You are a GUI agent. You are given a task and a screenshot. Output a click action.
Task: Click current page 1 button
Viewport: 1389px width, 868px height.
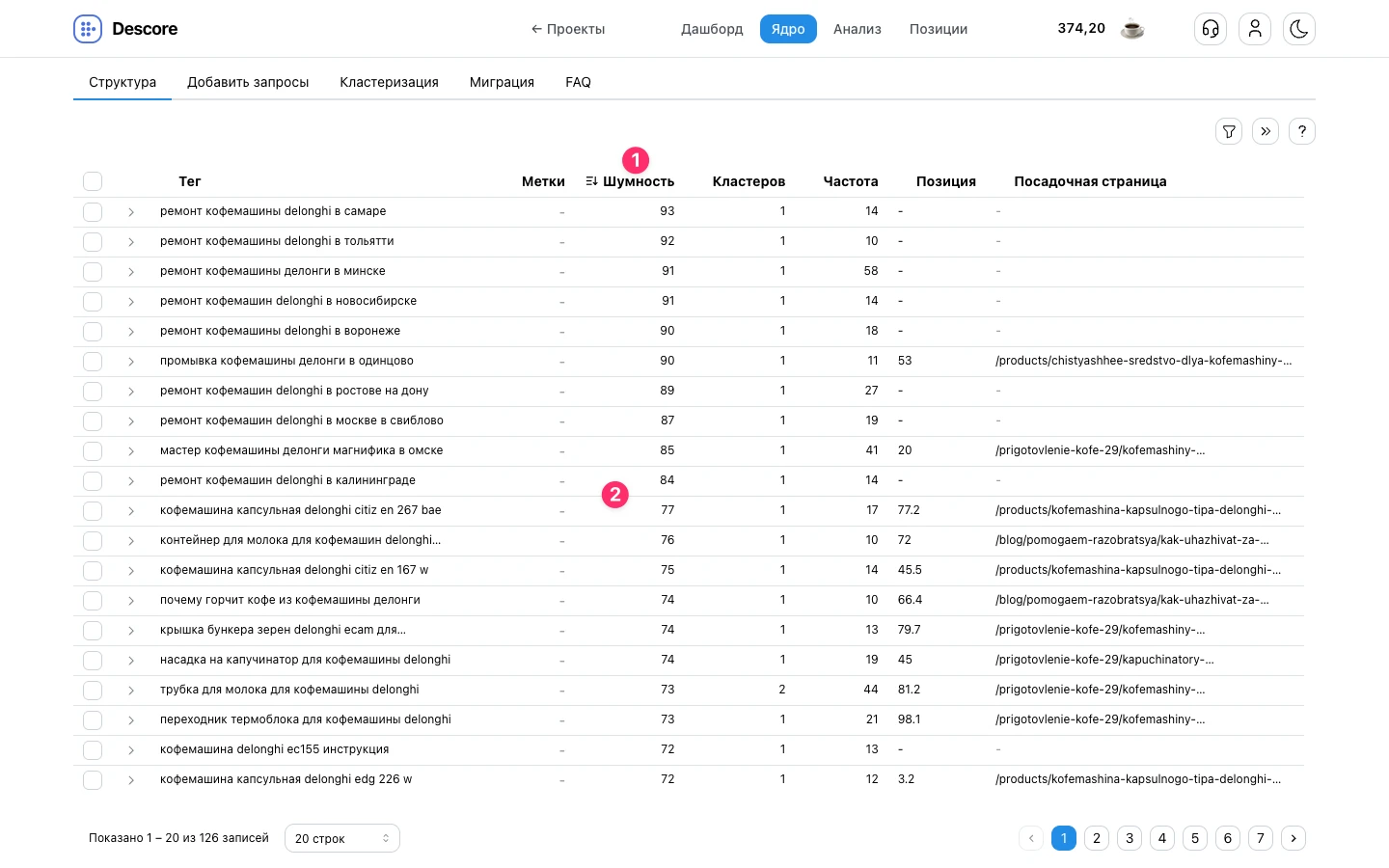1064,838
